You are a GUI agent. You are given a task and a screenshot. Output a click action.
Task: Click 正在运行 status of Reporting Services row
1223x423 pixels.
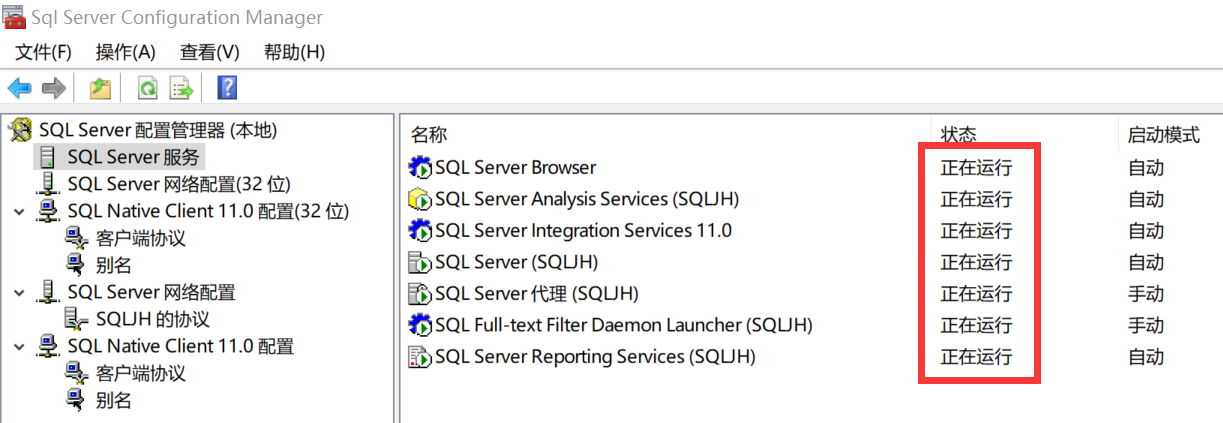[976, 357]
